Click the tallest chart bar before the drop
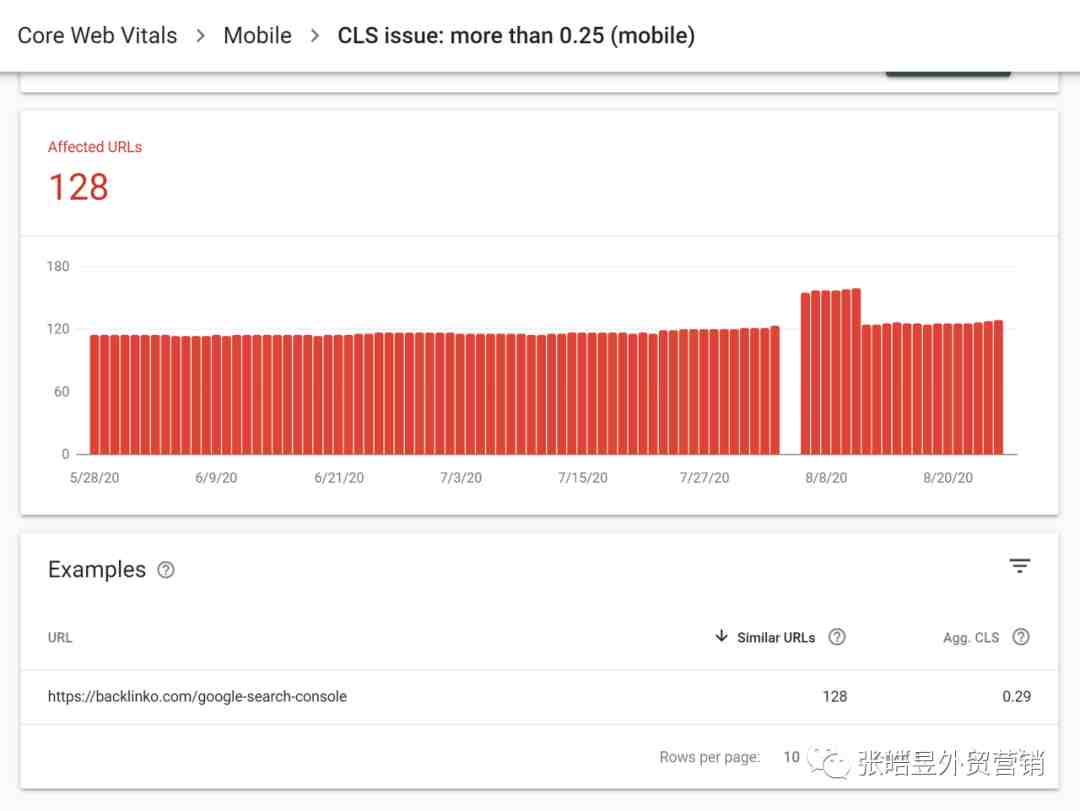Screen dimensions: 1080x811 [856, 371]
